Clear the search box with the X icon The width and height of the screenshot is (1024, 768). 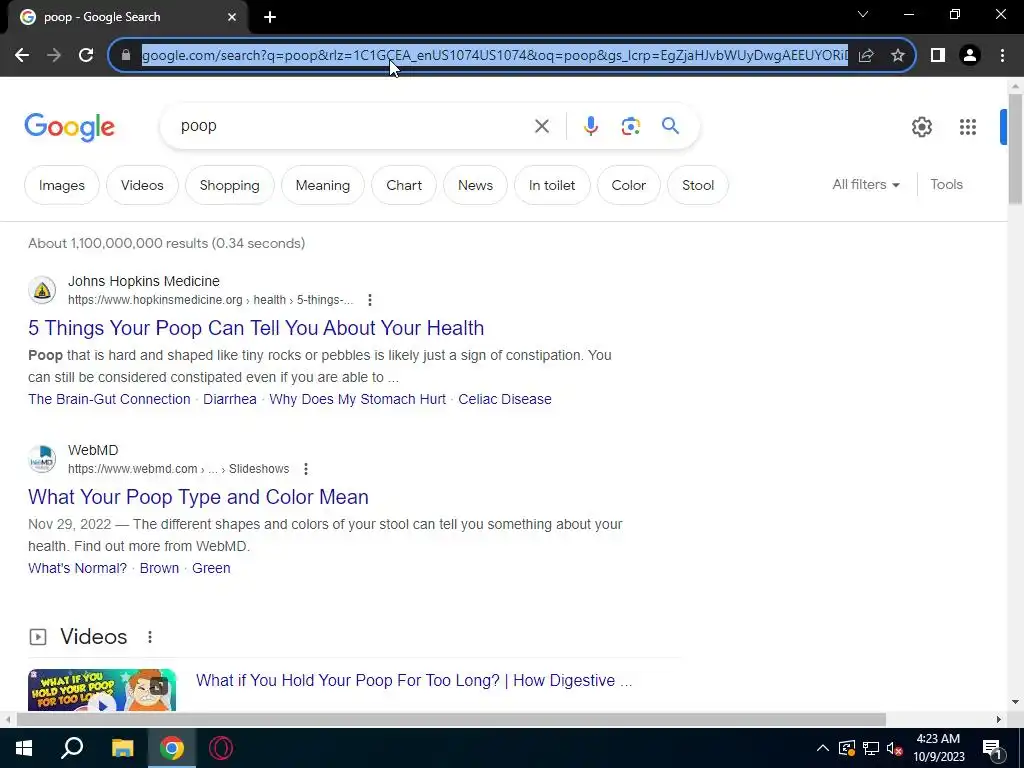[541, 126]
